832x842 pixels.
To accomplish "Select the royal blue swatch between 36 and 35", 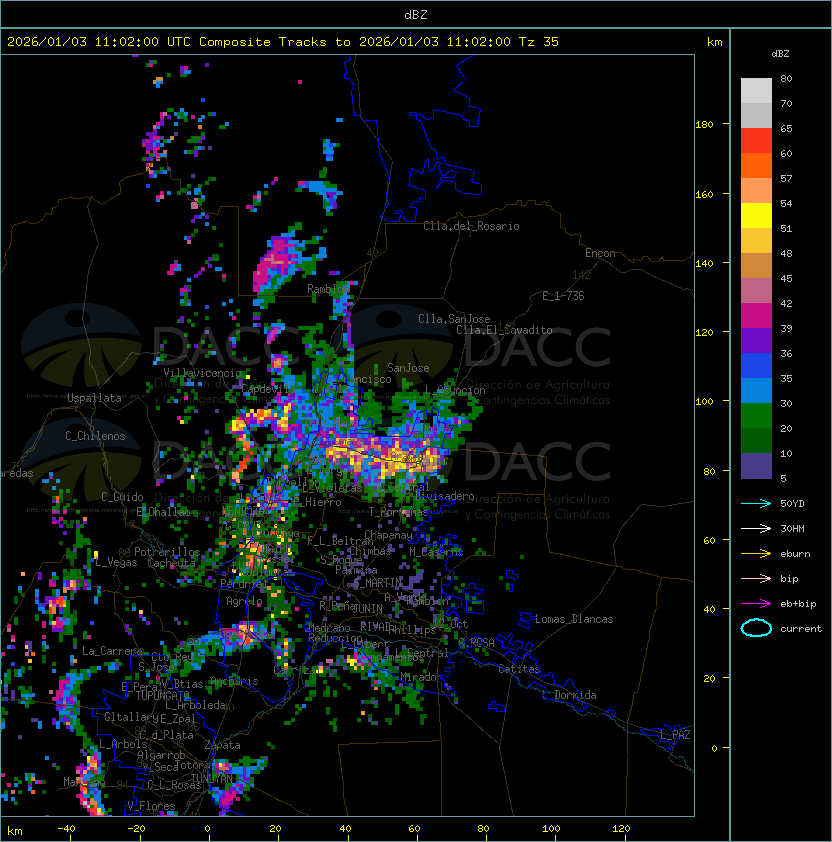I will click(x=756, y=365).
